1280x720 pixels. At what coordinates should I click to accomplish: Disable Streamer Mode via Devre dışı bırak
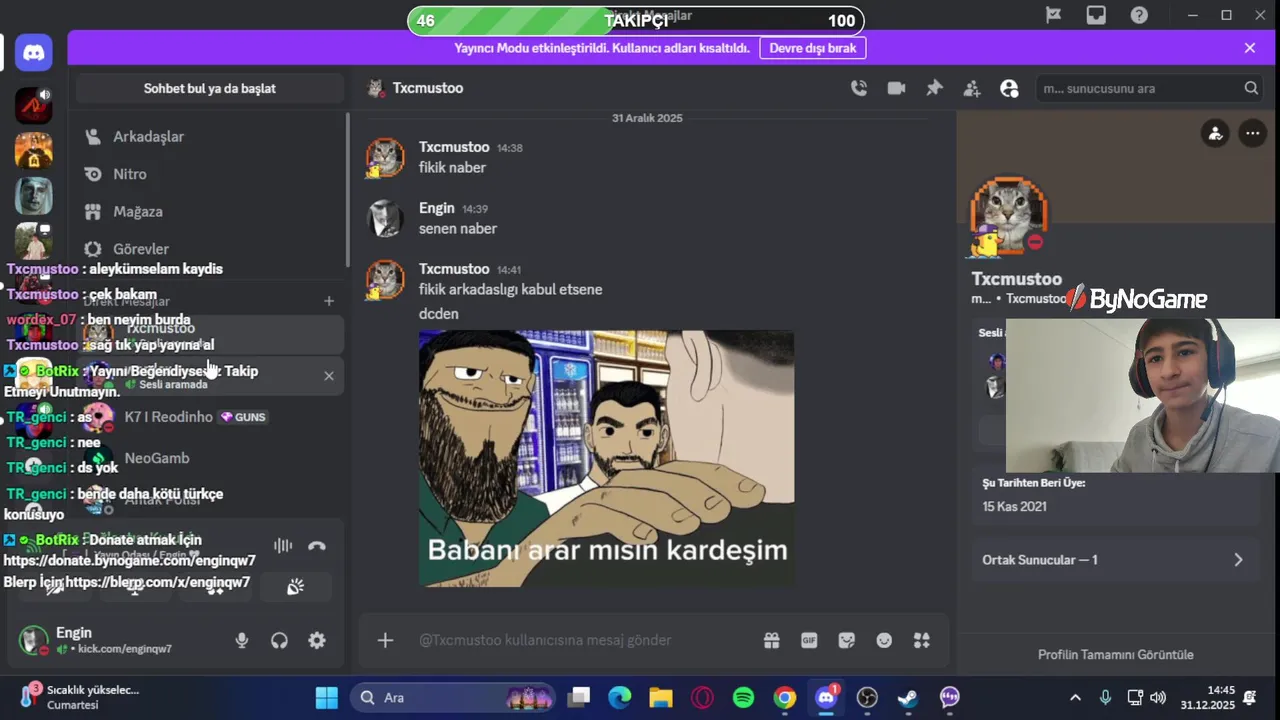pos(813,48)
